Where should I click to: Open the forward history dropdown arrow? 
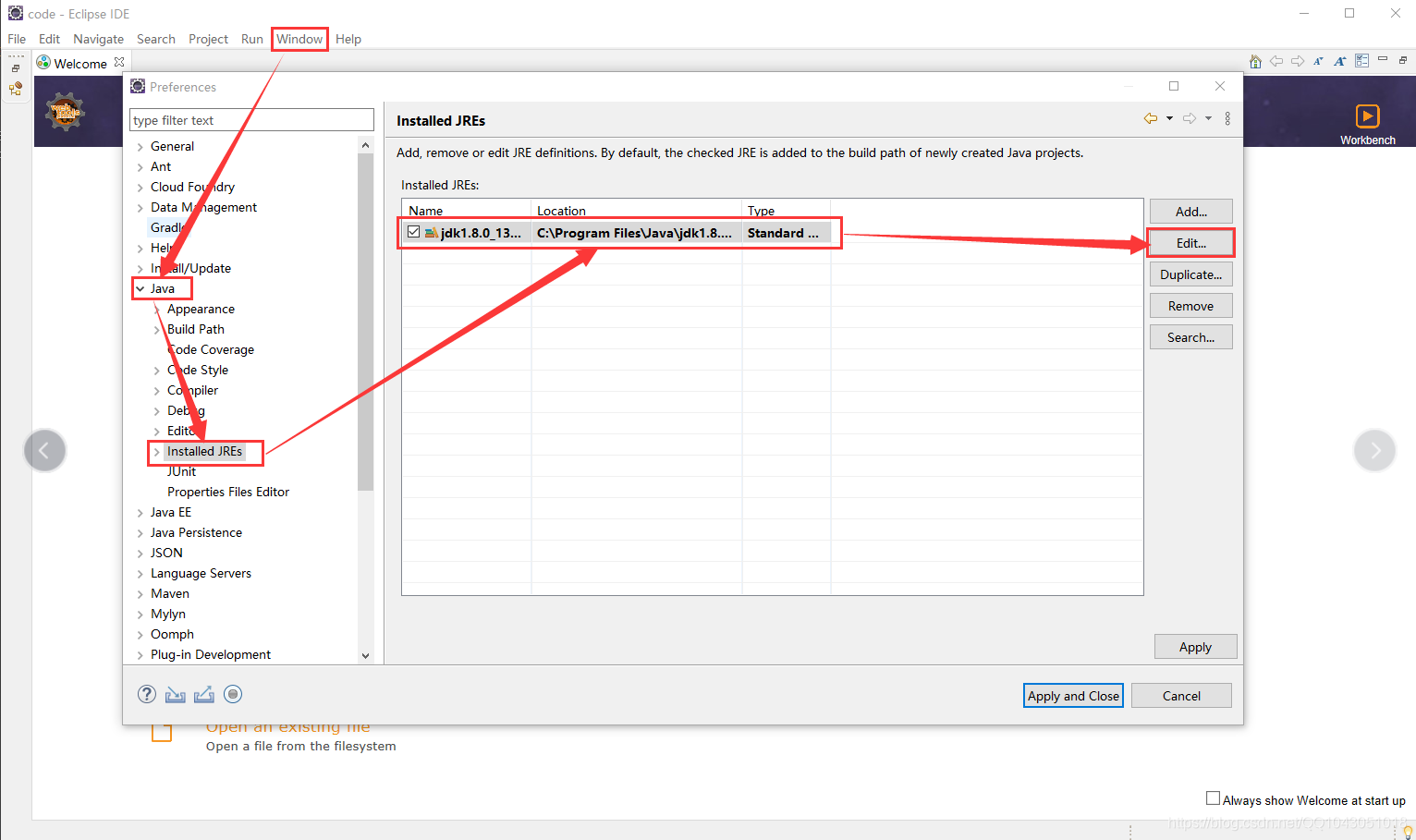(1208, 118)
